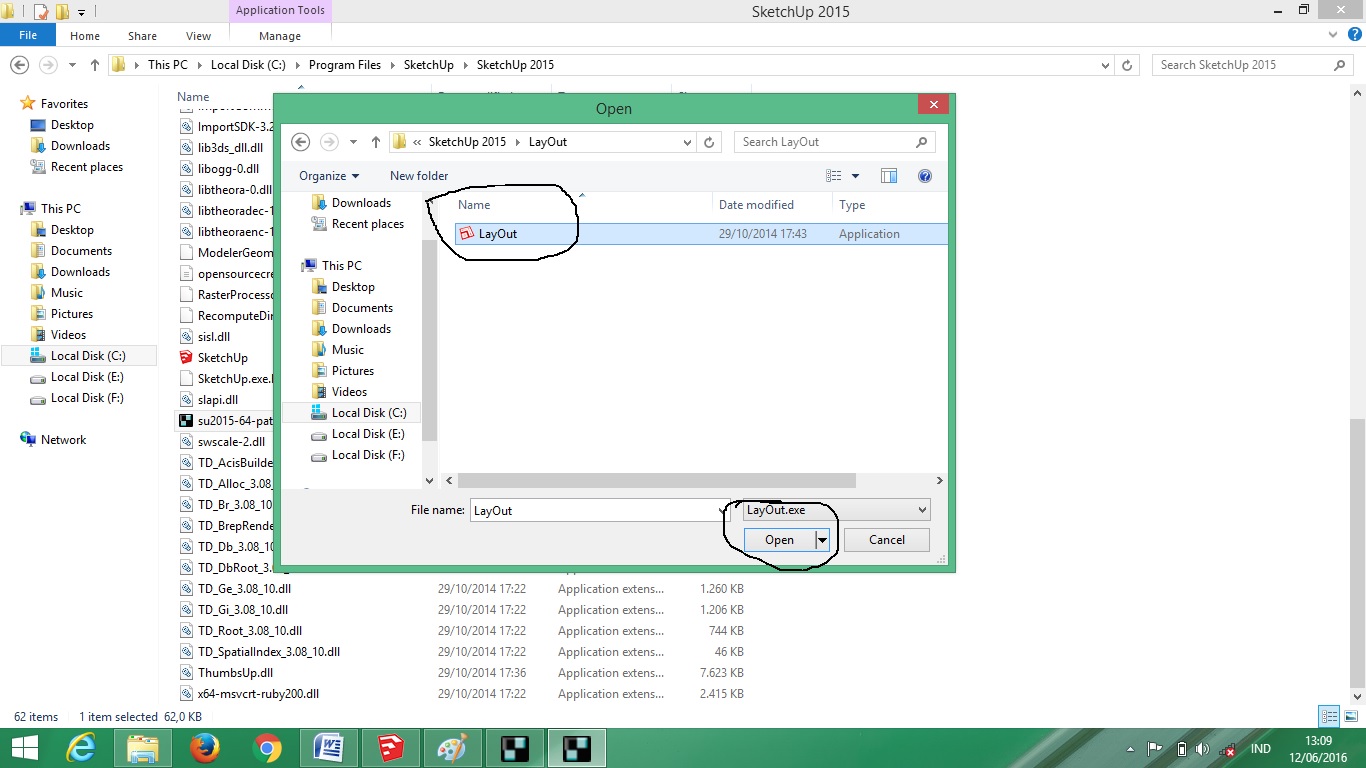Select Local Disk (C:) in Open dialog tree
This screenshot has width=1366, height=768.
pos(369,413)
